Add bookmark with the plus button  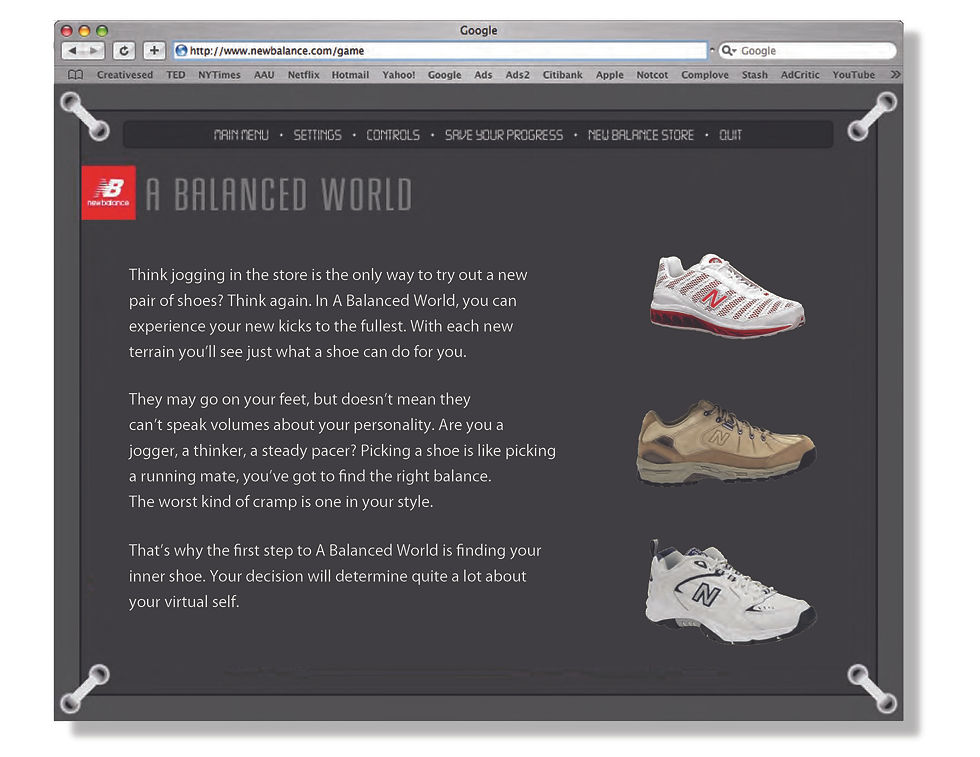coord(154,51)
